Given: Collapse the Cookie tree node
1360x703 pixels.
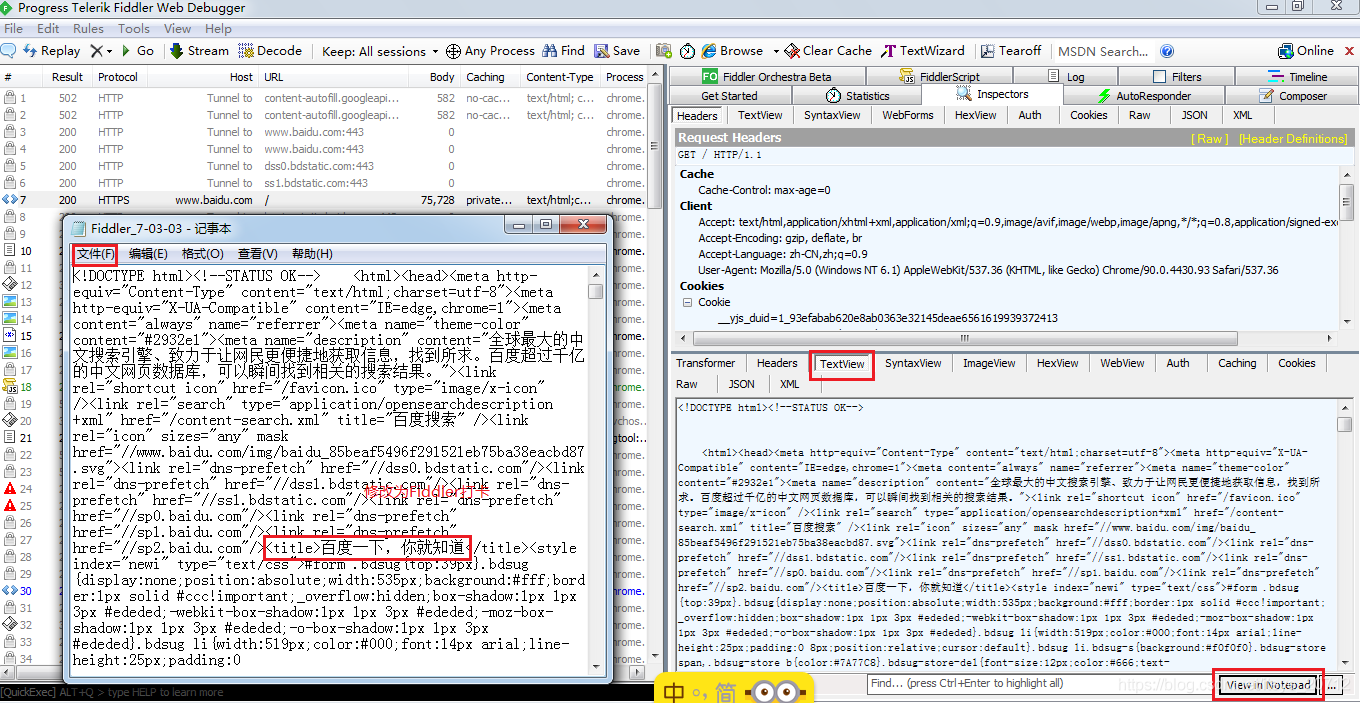Looking at the screenshot, I should (x=687, y=302).
